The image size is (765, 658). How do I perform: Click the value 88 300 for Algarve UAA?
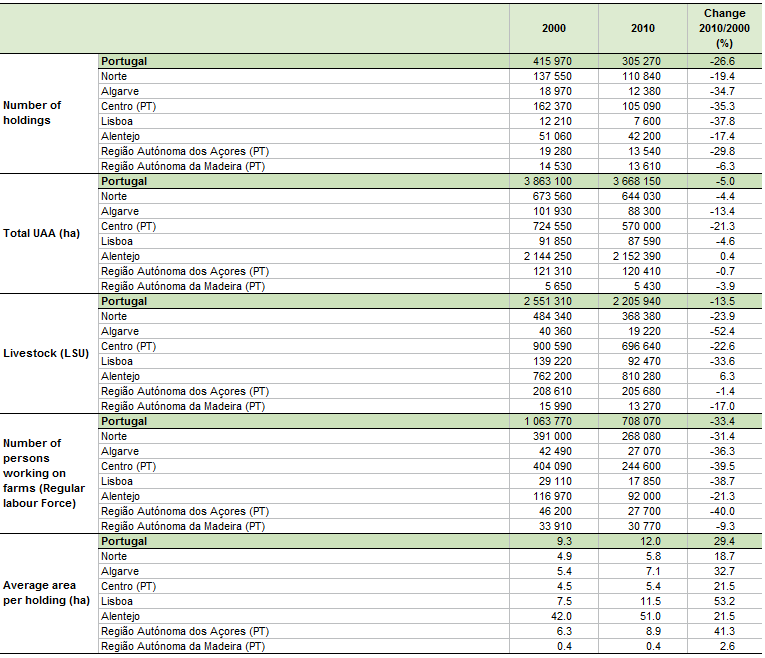tap(644, 212)
